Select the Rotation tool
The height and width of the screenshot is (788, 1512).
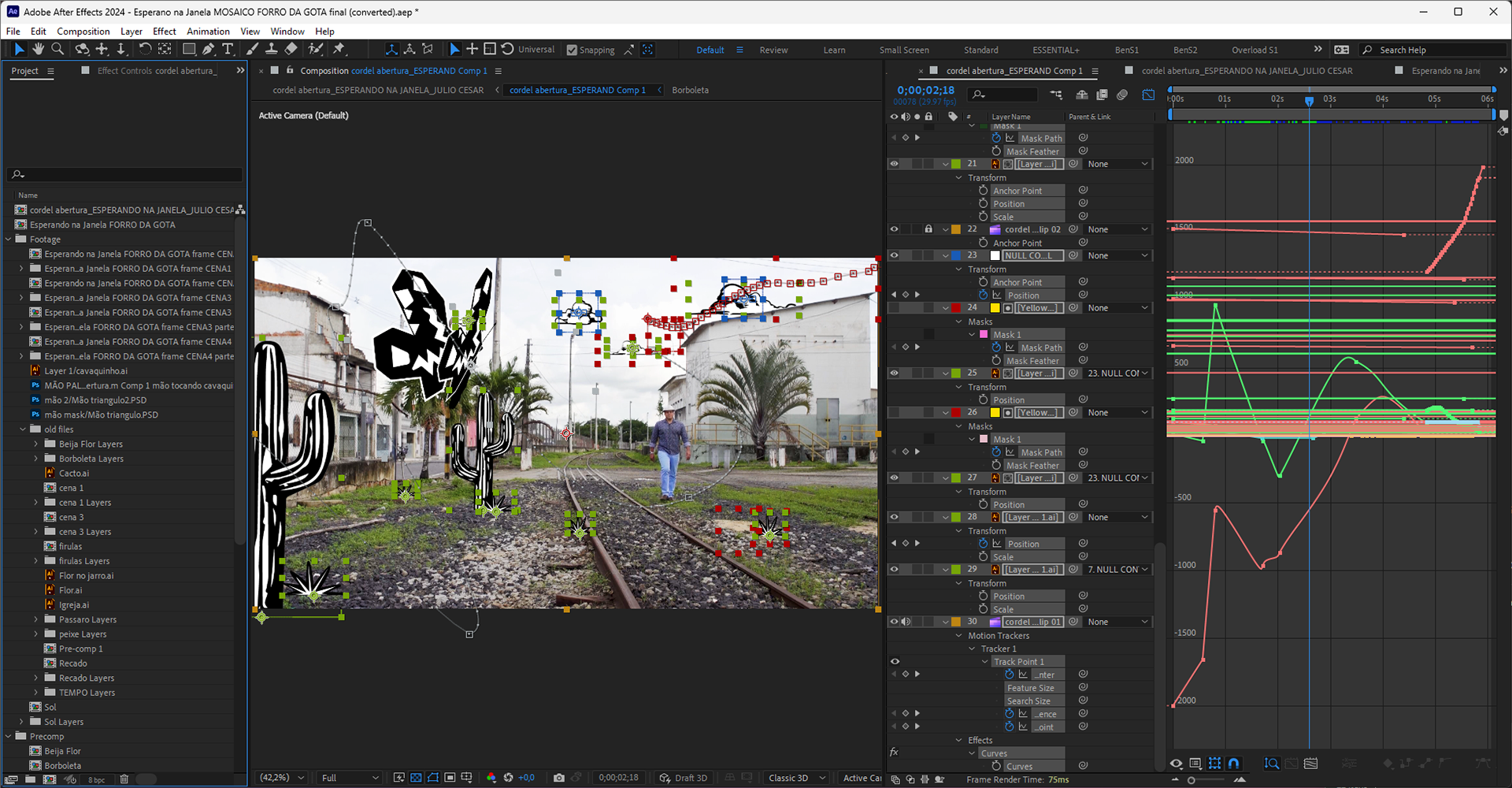pyautogui.click(x=145, y=49)
